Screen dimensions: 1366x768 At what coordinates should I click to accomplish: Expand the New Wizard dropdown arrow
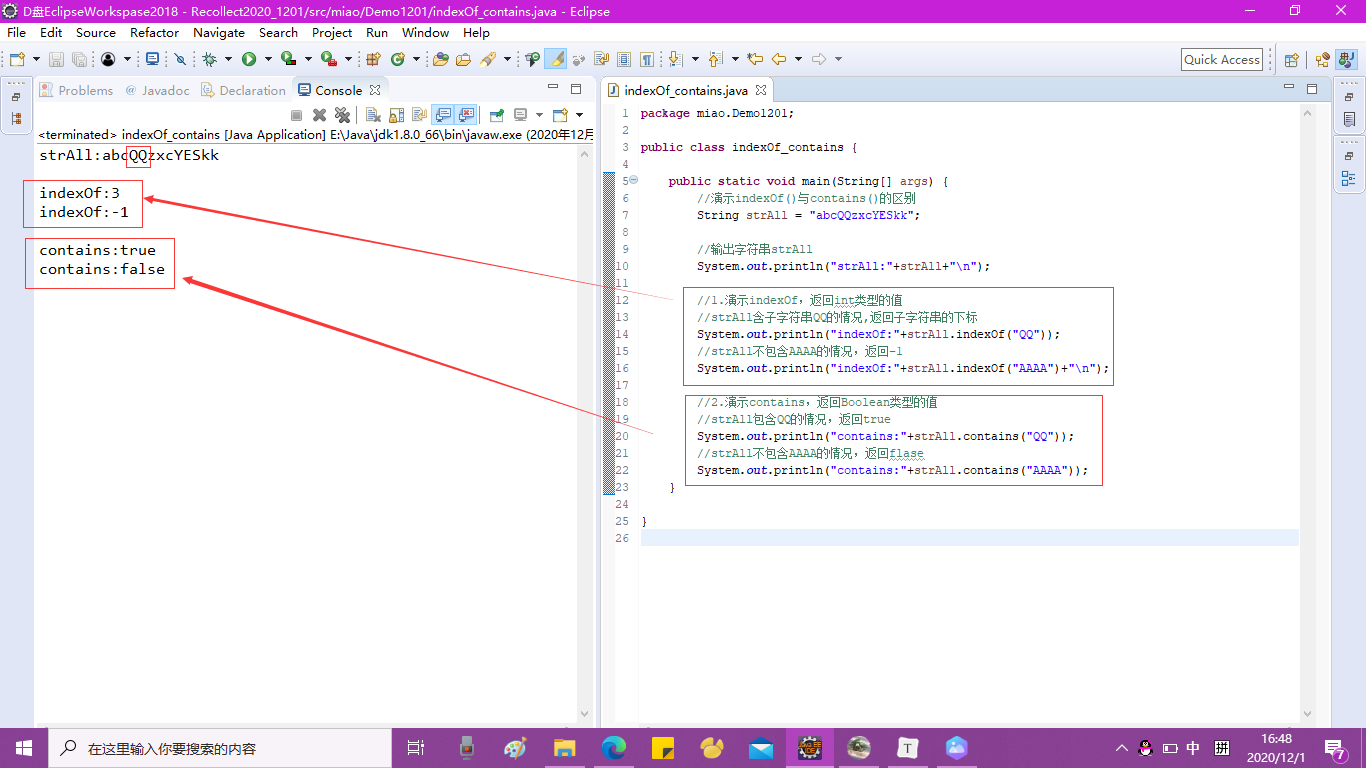35,58
